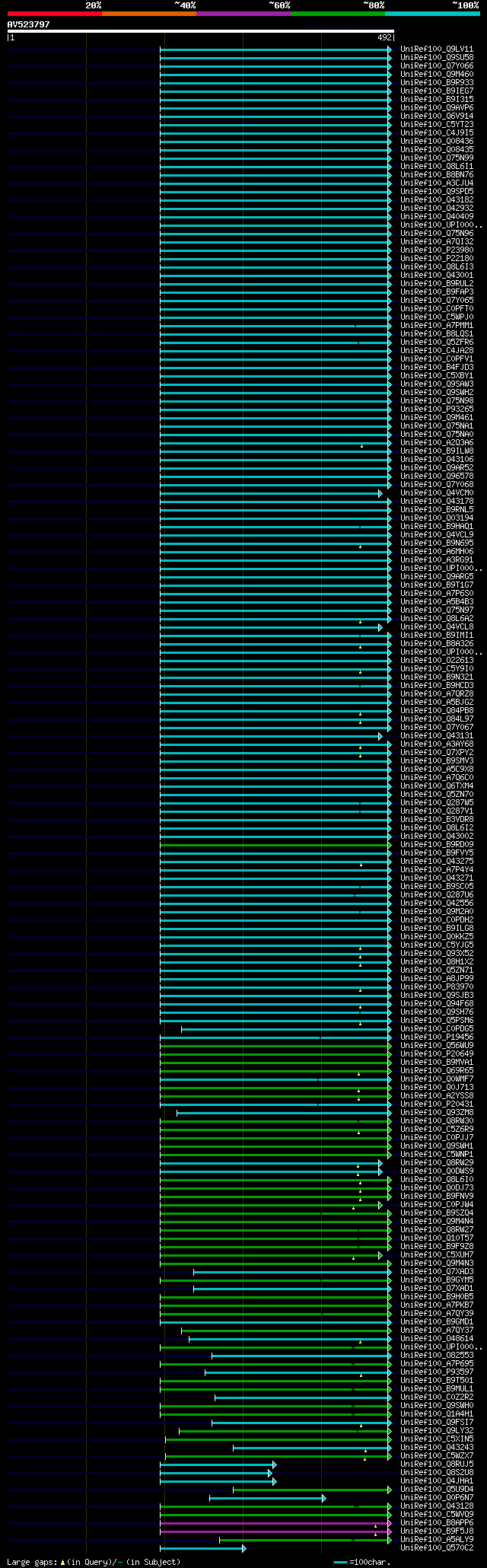
Task: Select label UniRef100_Q43182
Action: pos(437,200)
